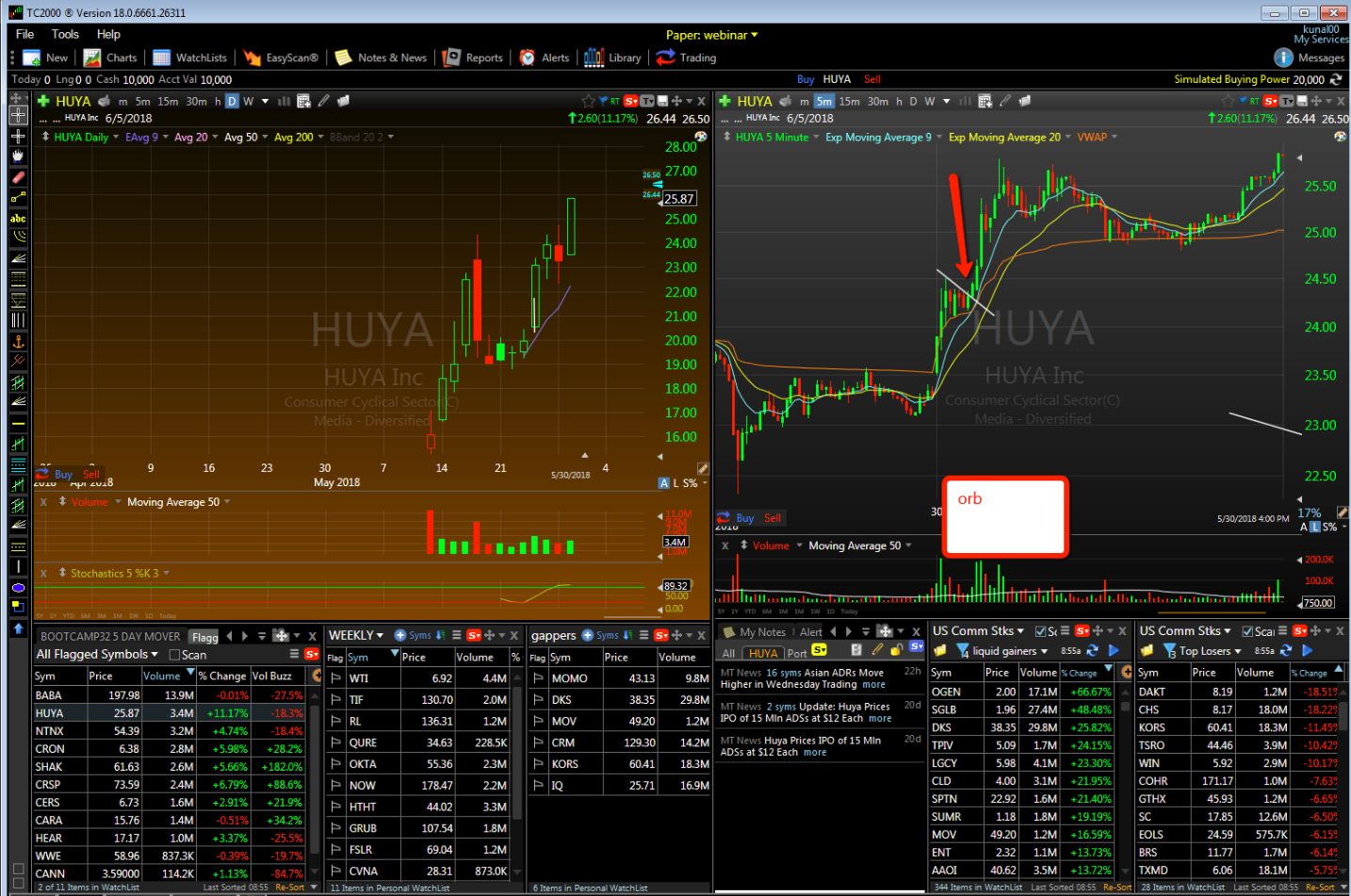
Task: Open the Paper: webinar account dropdown
Action: point(711,35)
